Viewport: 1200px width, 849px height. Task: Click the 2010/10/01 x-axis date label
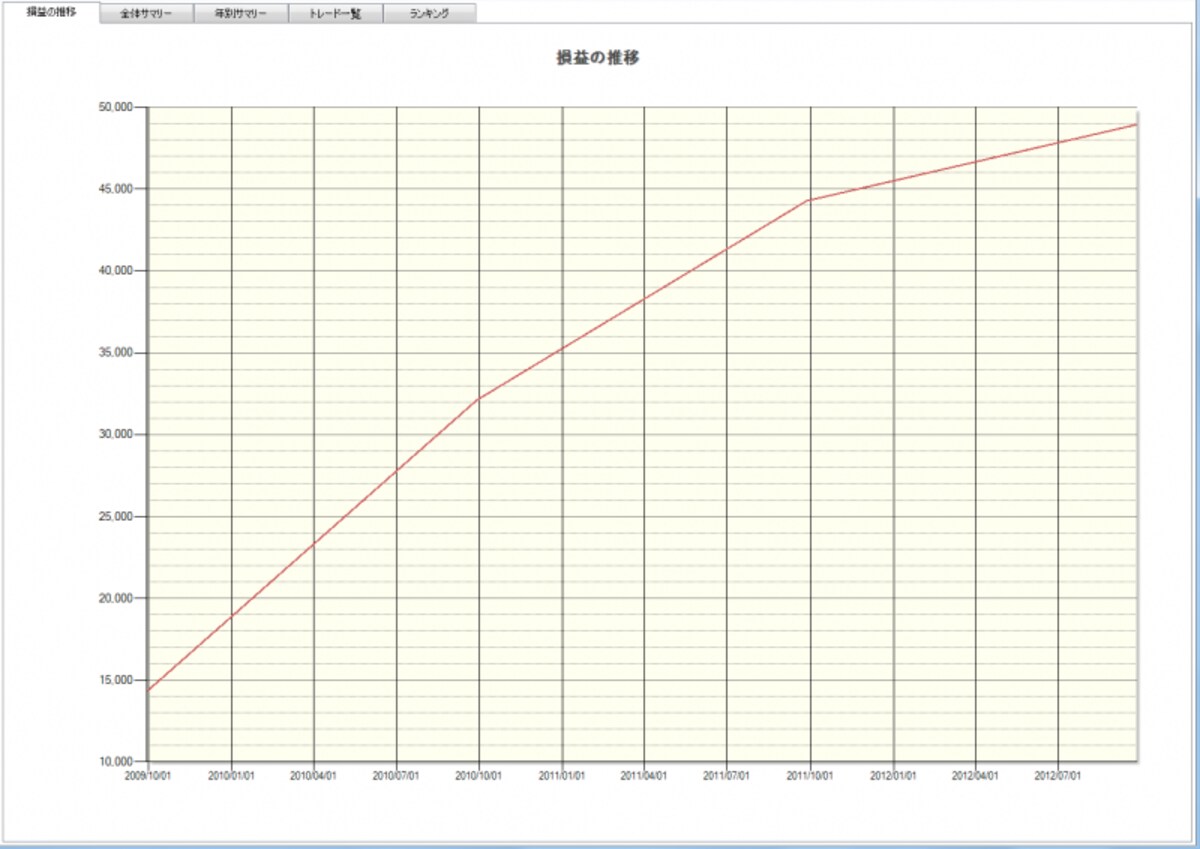479,776
